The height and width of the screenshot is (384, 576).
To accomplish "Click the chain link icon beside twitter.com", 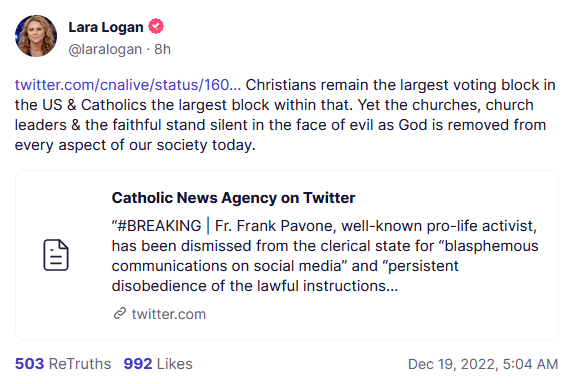I will coord(120,313).
